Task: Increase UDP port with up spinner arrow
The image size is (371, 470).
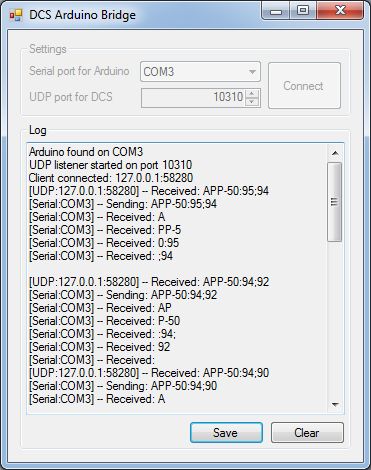Action: point(252,94)
